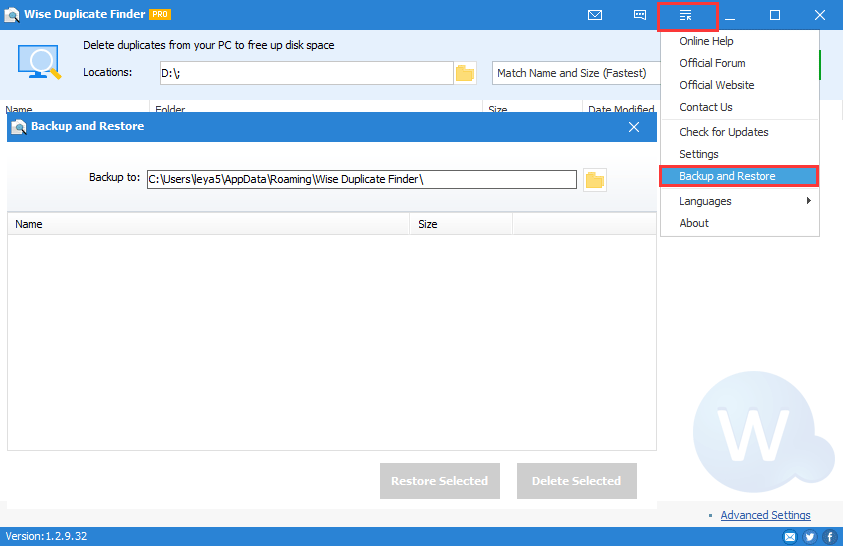The height and width of the screenshot is (546, 843).
Task: Expand the Languages submenu
Action: pos(739,201)
